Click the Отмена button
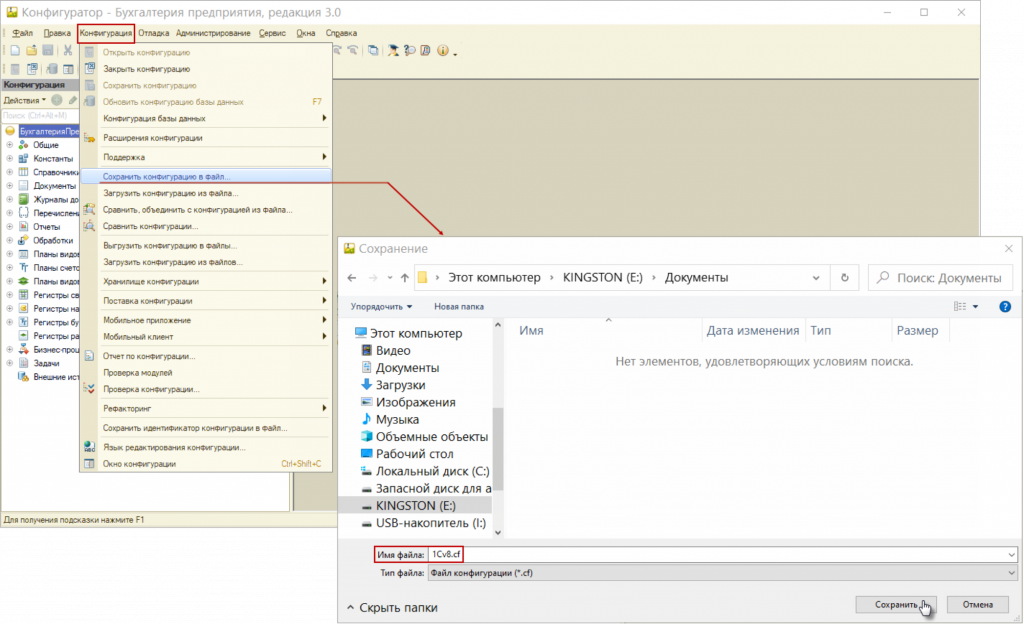Screen dimensions: 1024x624 [x=977, y=604]
